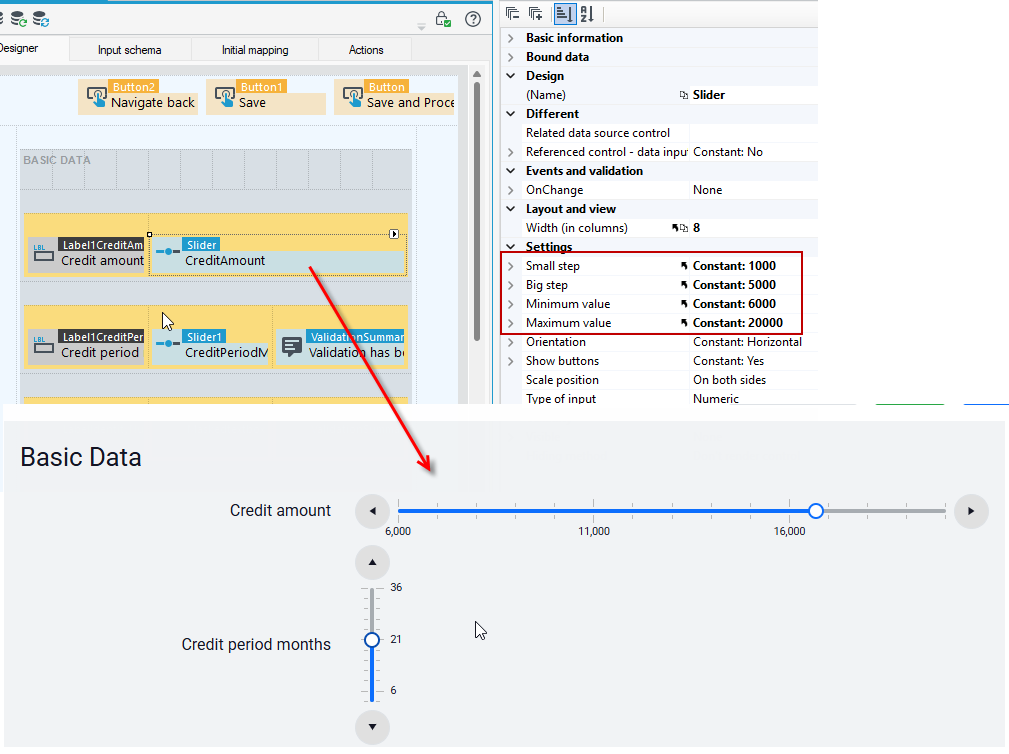Expand the Small step property
This screenshot has width=1009, height=754.
[510, 266]
